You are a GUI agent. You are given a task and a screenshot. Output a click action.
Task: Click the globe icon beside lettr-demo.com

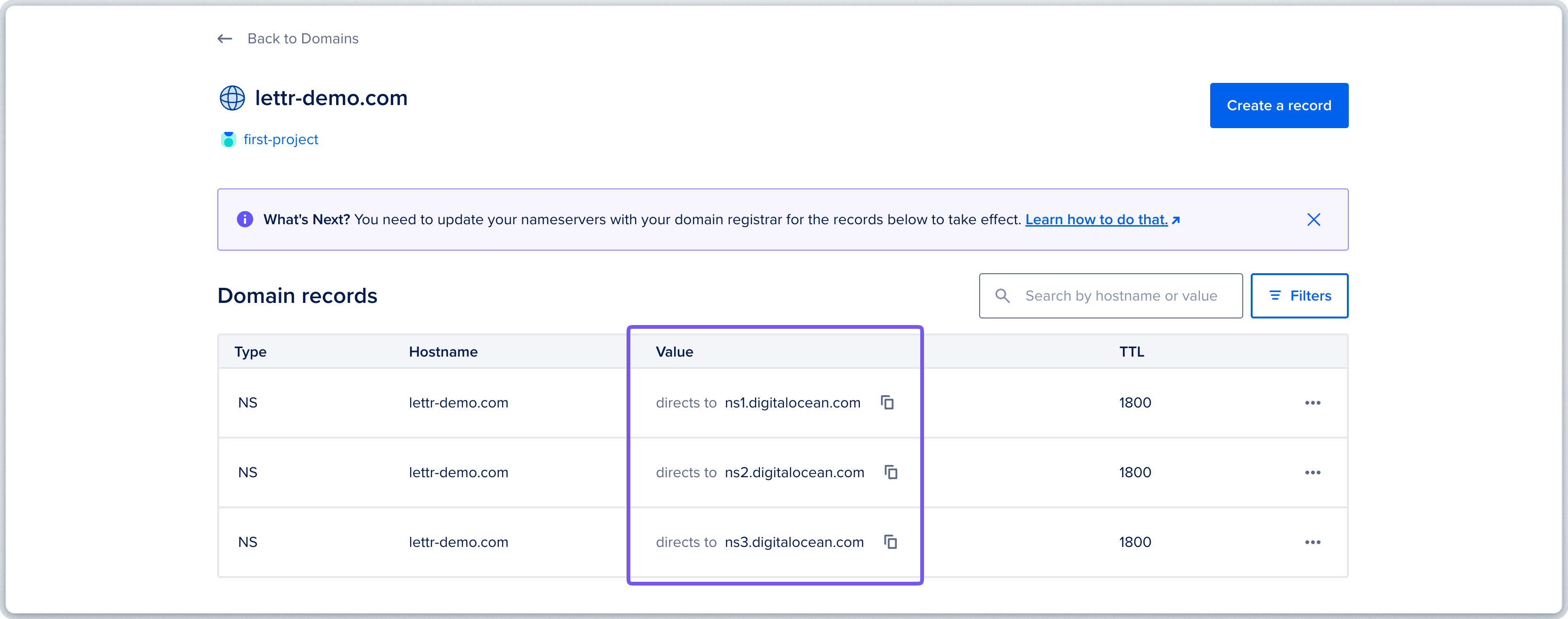(232, 98)
